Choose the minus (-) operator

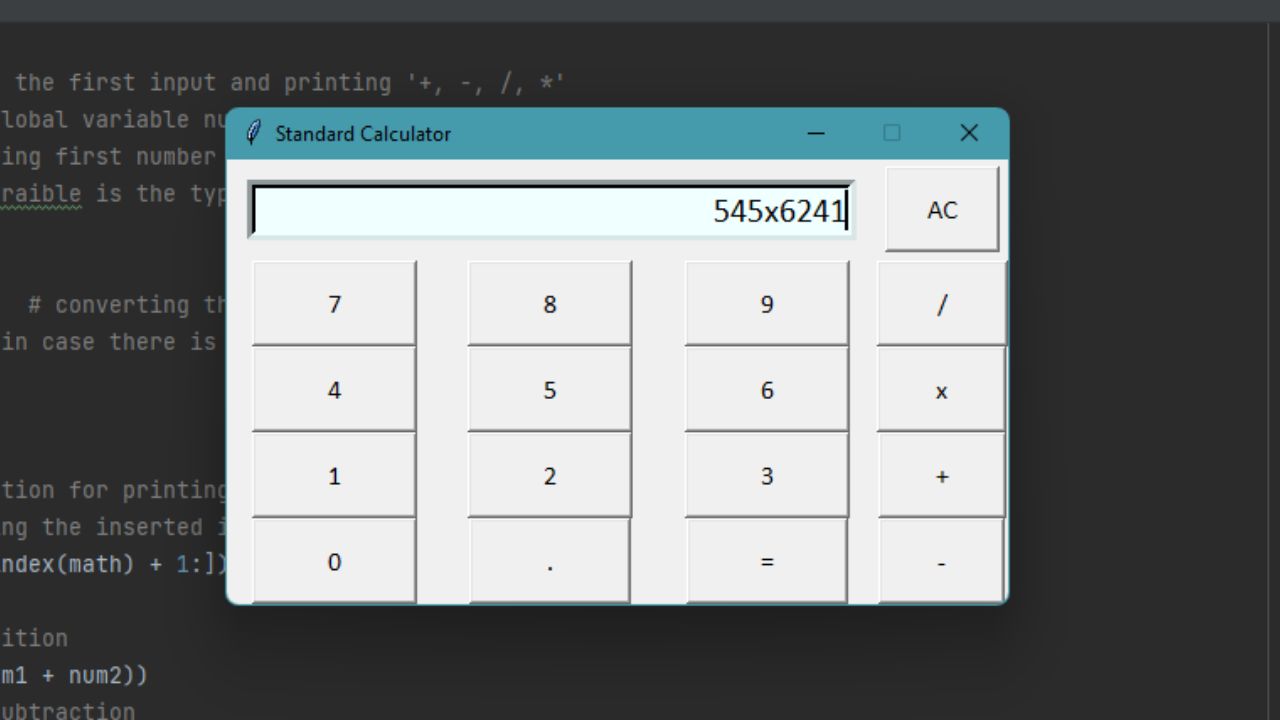tap(942, 561)
